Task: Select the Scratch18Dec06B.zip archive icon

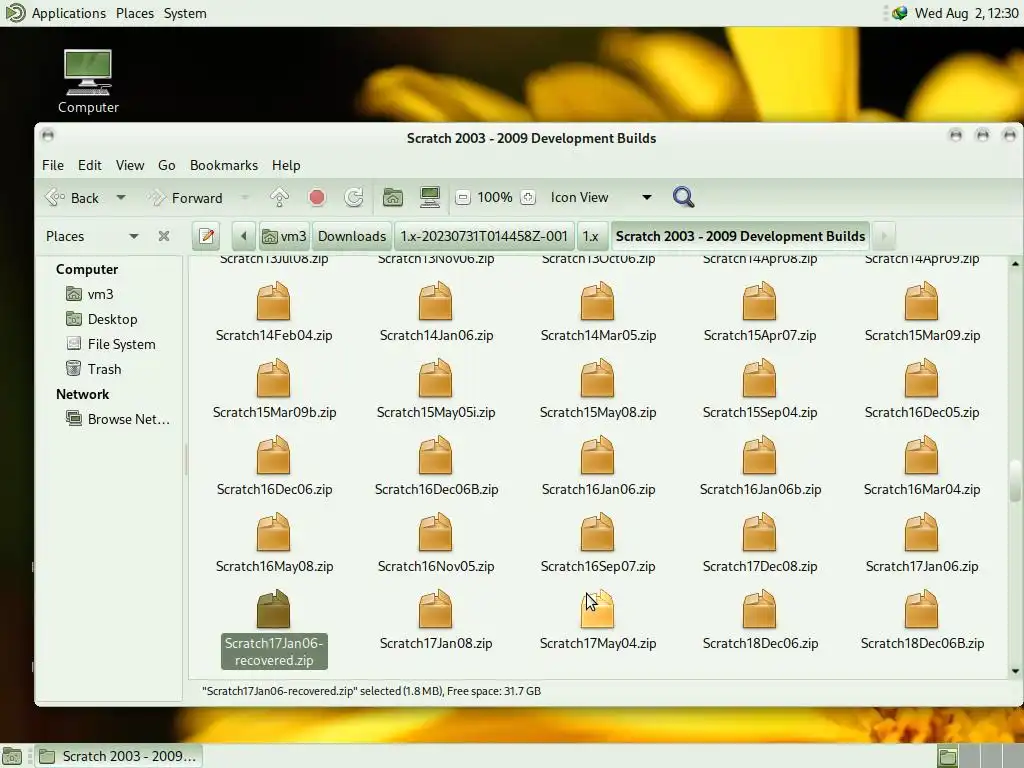Action: coord(921,609)
